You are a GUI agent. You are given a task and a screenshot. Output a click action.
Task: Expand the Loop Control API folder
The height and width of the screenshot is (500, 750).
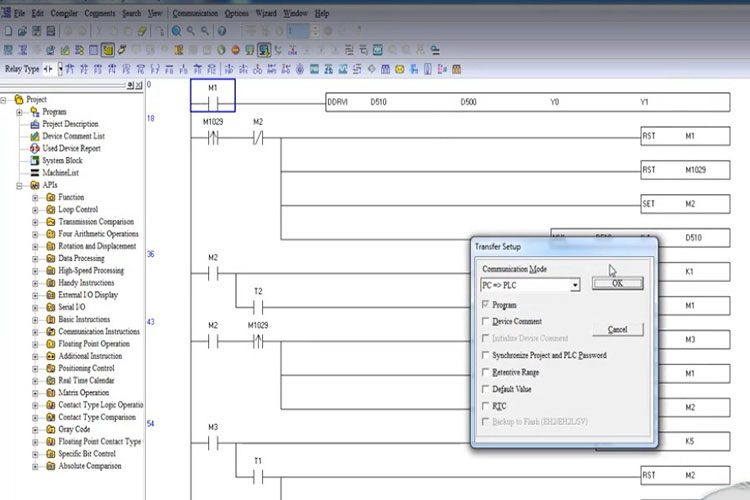click(36, 210)
